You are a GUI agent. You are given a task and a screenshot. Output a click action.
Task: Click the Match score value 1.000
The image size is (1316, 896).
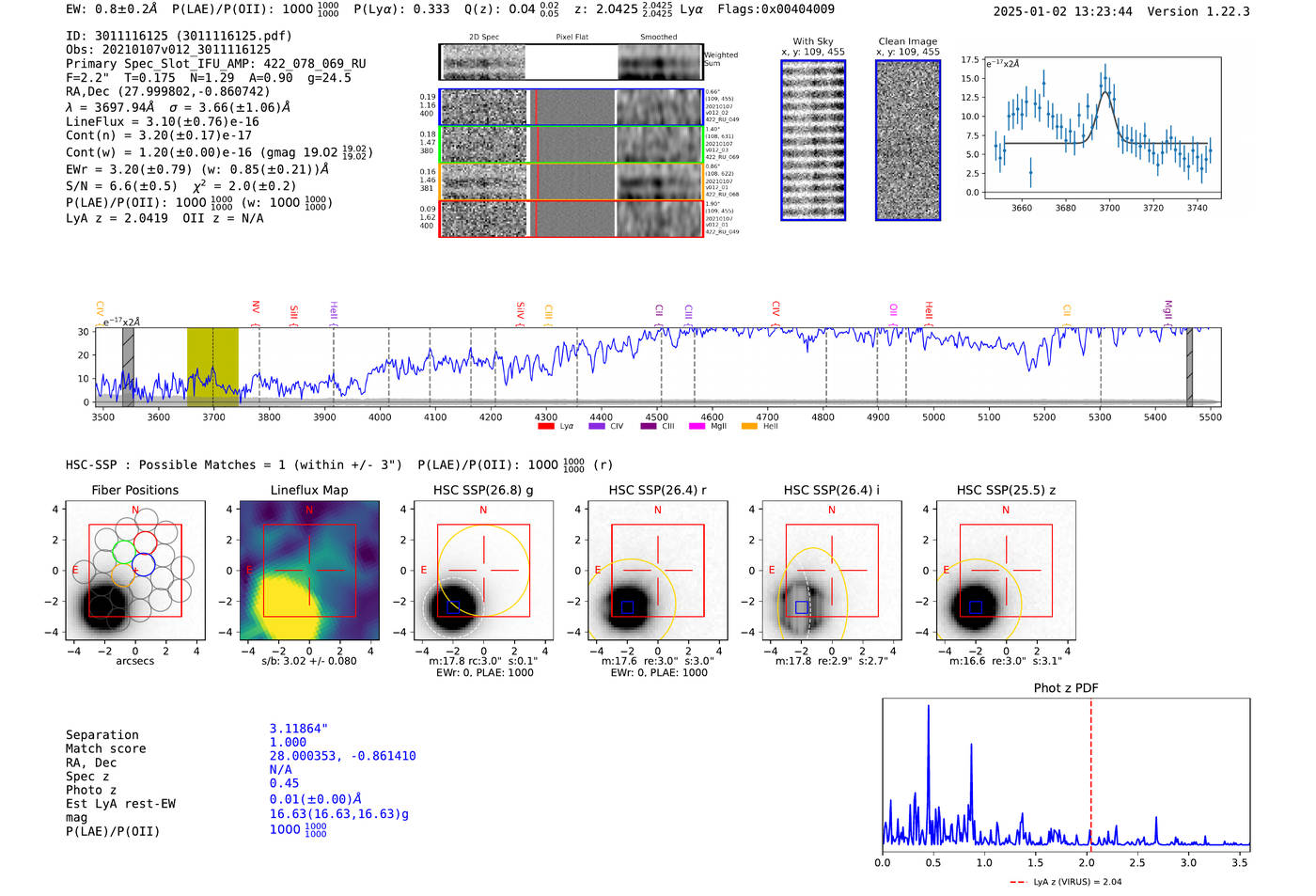point(288,742)
